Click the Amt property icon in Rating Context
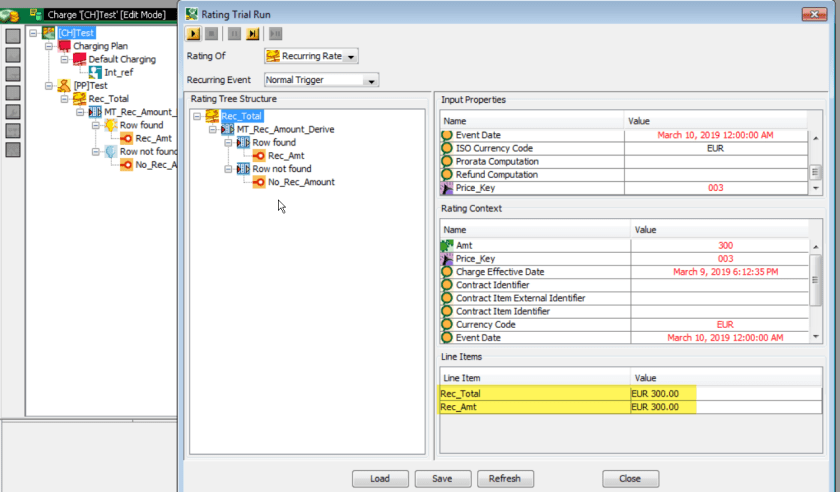This screenshot has width=840, height=492. pyautogui.click(x=447, y=245)
